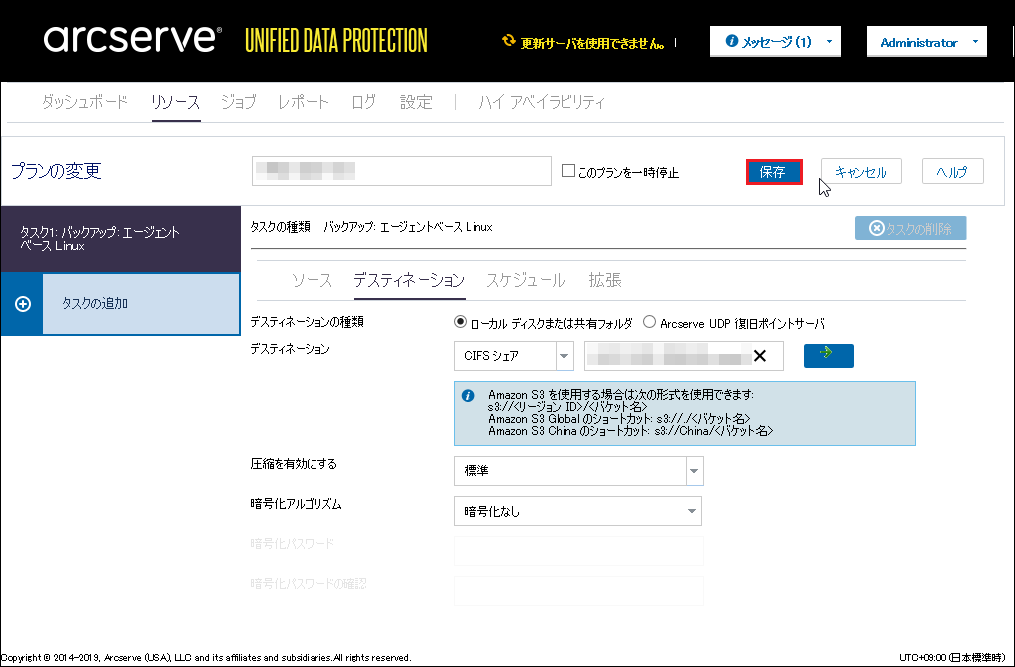The height and width of the screenshot is (667, 1015).
Task: Click the 保存 button
Action: [x=774, y=172]
